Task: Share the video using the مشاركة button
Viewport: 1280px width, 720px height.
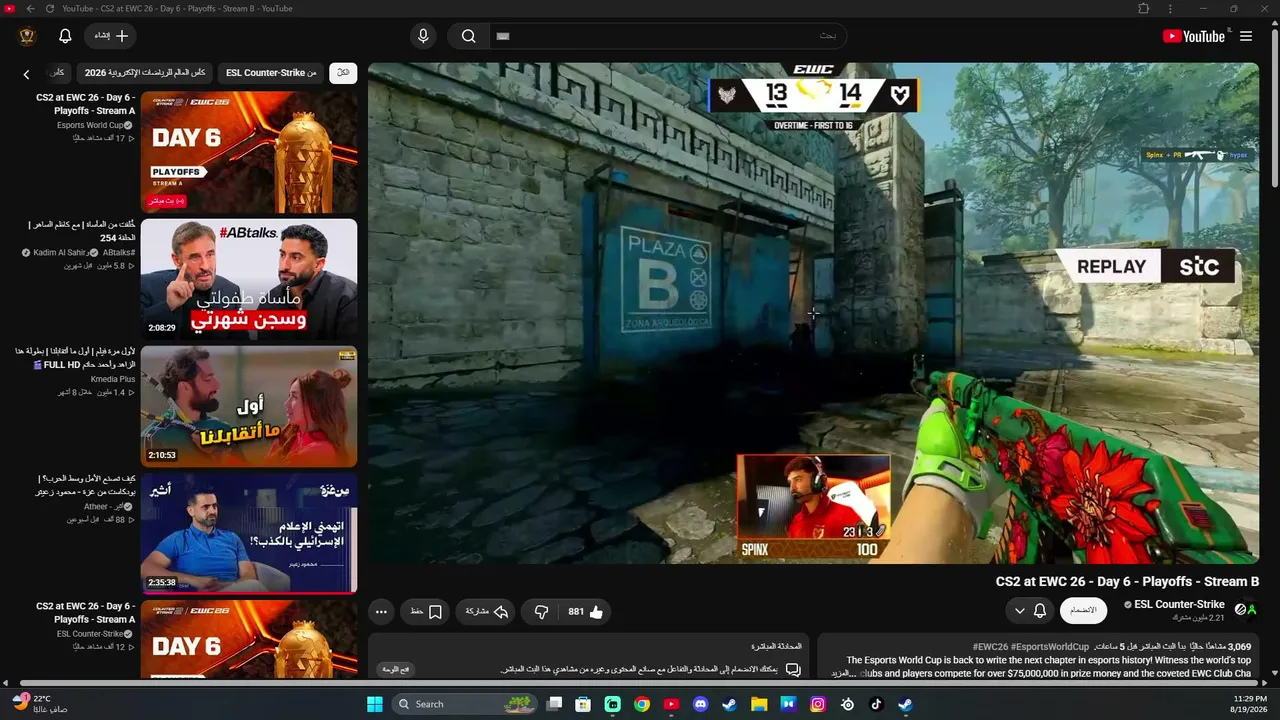Action: (486, 612)
